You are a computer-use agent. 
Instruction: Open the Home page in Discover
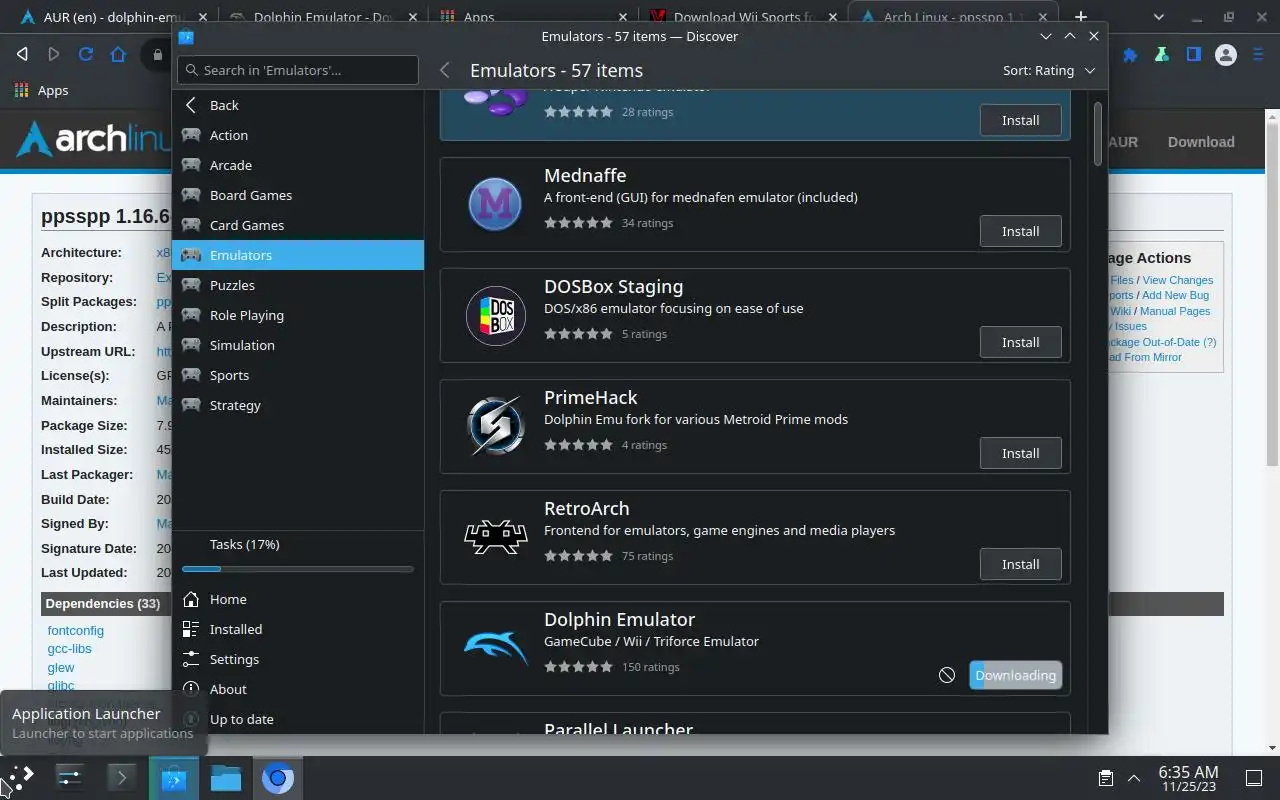pos(298,599)
